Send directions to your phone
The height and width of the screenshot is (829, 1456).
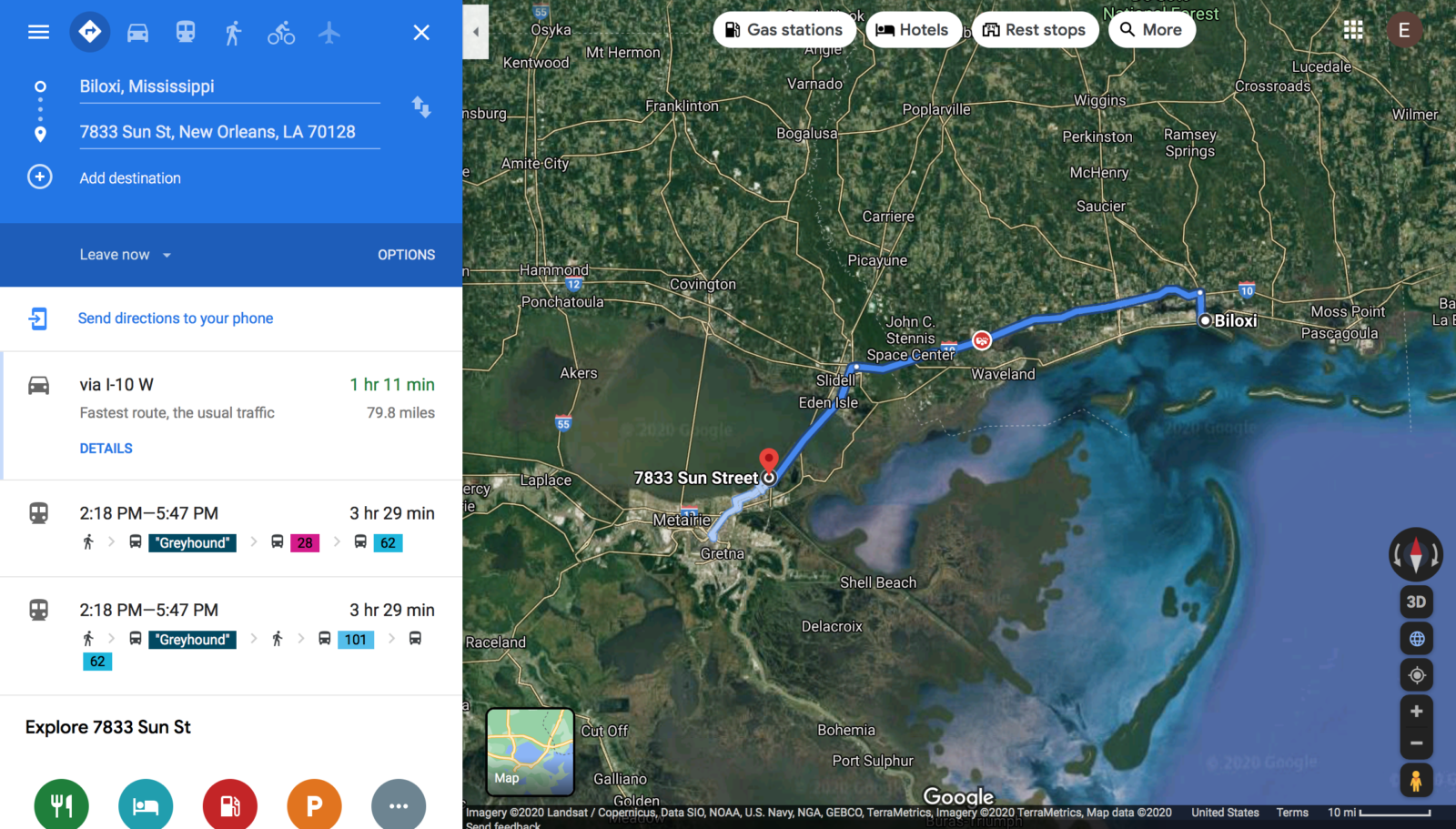pyautogui.click(x=176, y=318)
